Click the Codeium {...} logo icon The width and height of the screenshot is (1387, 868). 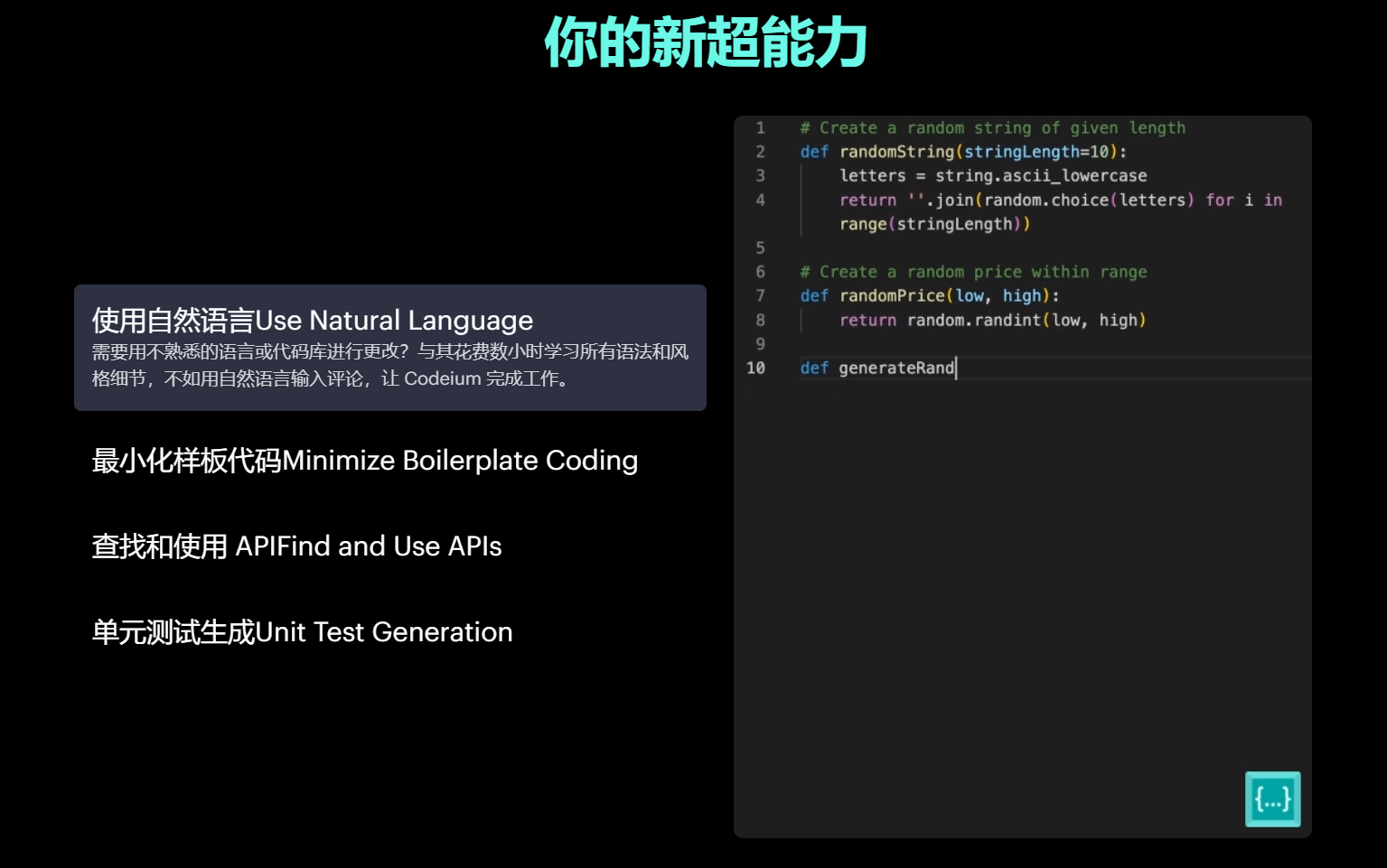tap(1272, 798)
